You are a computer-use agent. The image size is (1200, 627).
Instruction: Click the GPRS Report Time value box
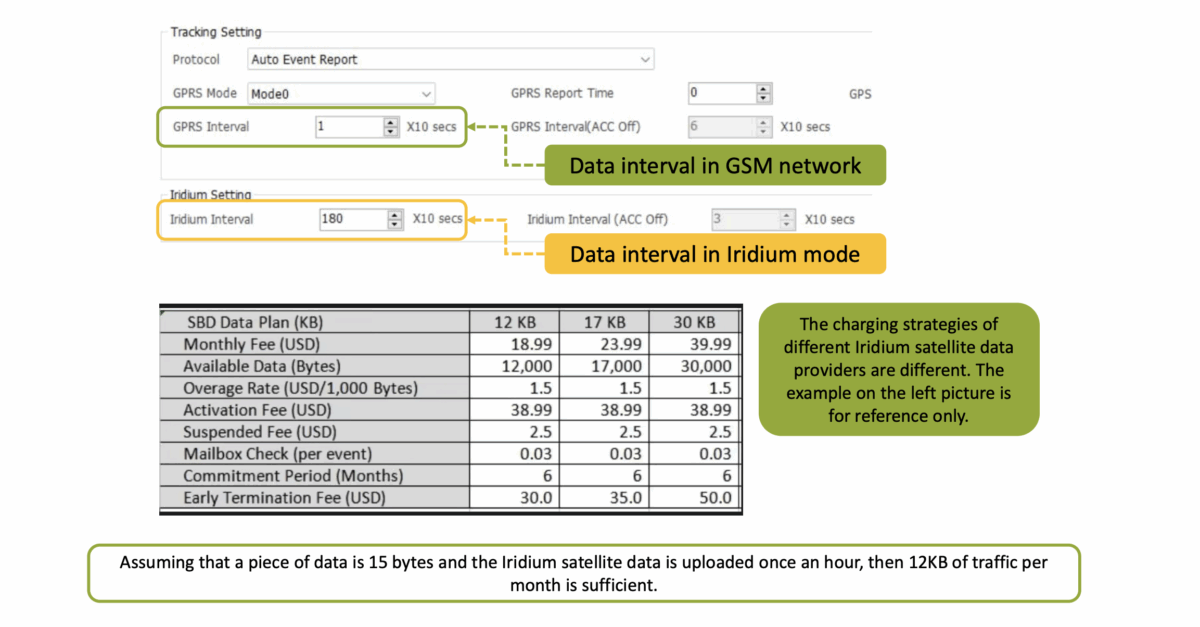click(720, 93)
